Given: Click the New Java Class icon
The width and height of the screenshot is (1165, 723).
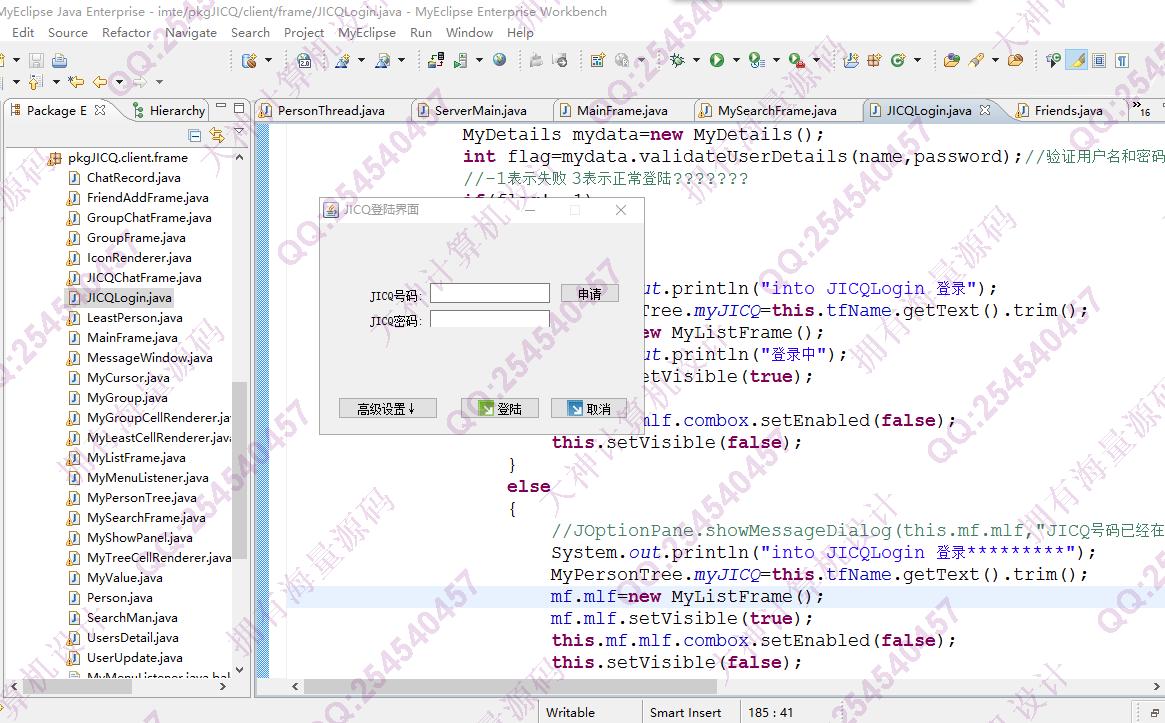Looking at the screenshot, I should [898, 60].
